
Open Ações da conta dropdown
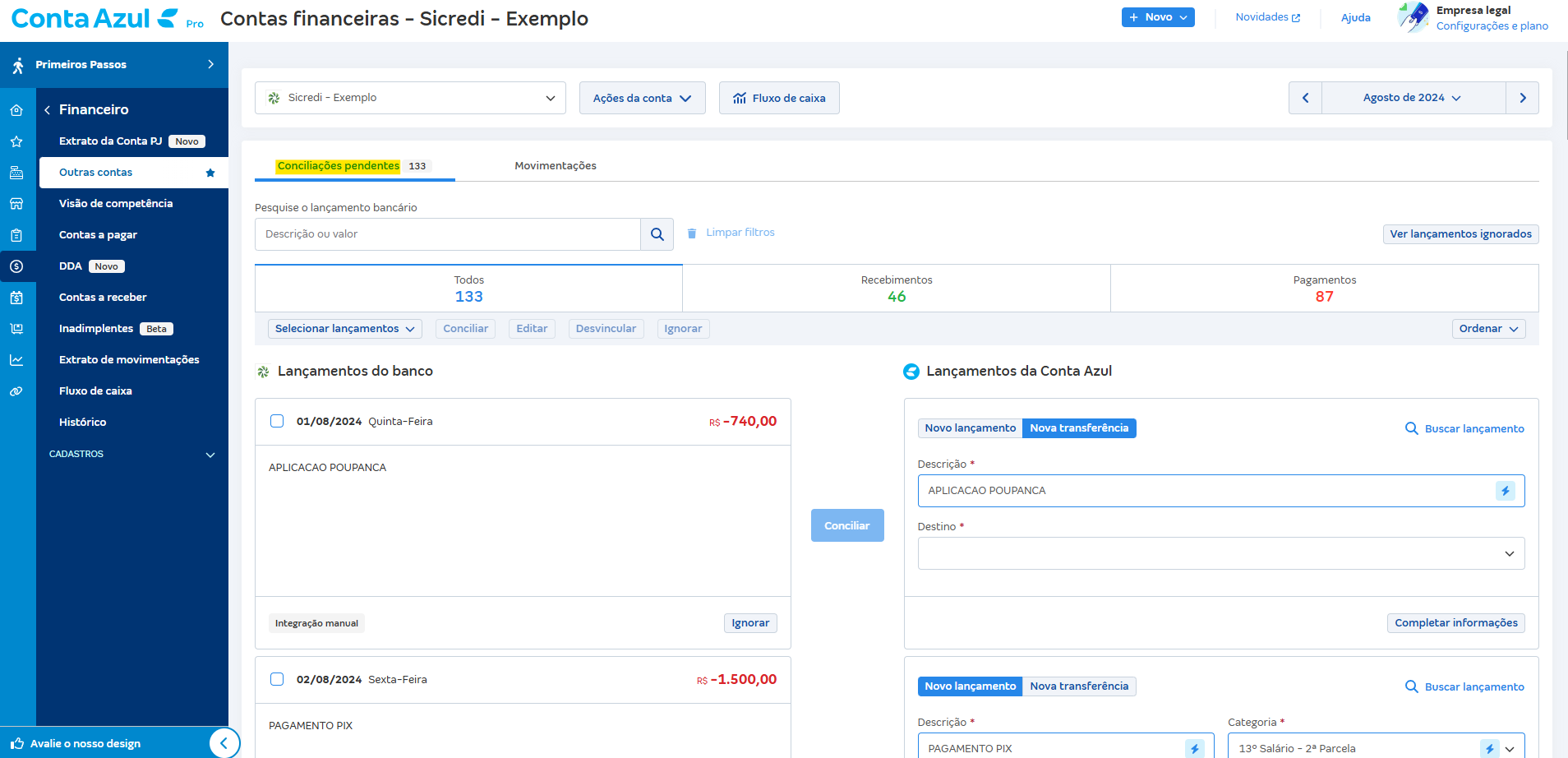click(642, 98)
